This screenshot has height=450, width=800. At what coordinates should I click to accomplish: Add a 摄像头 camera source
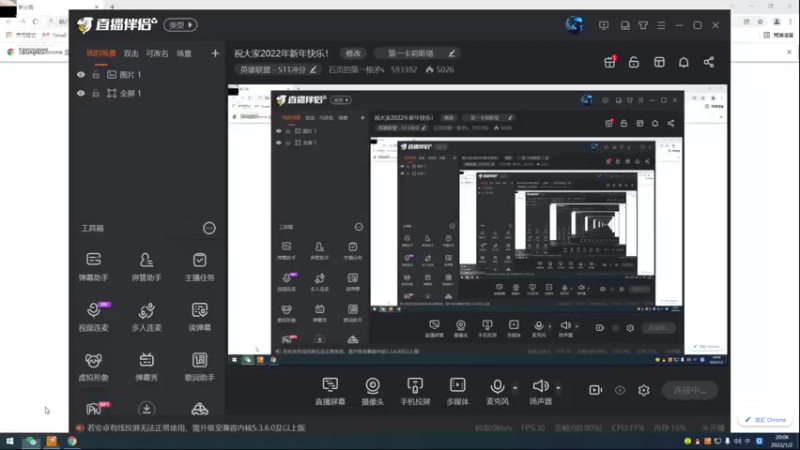(x=372, y=391)
